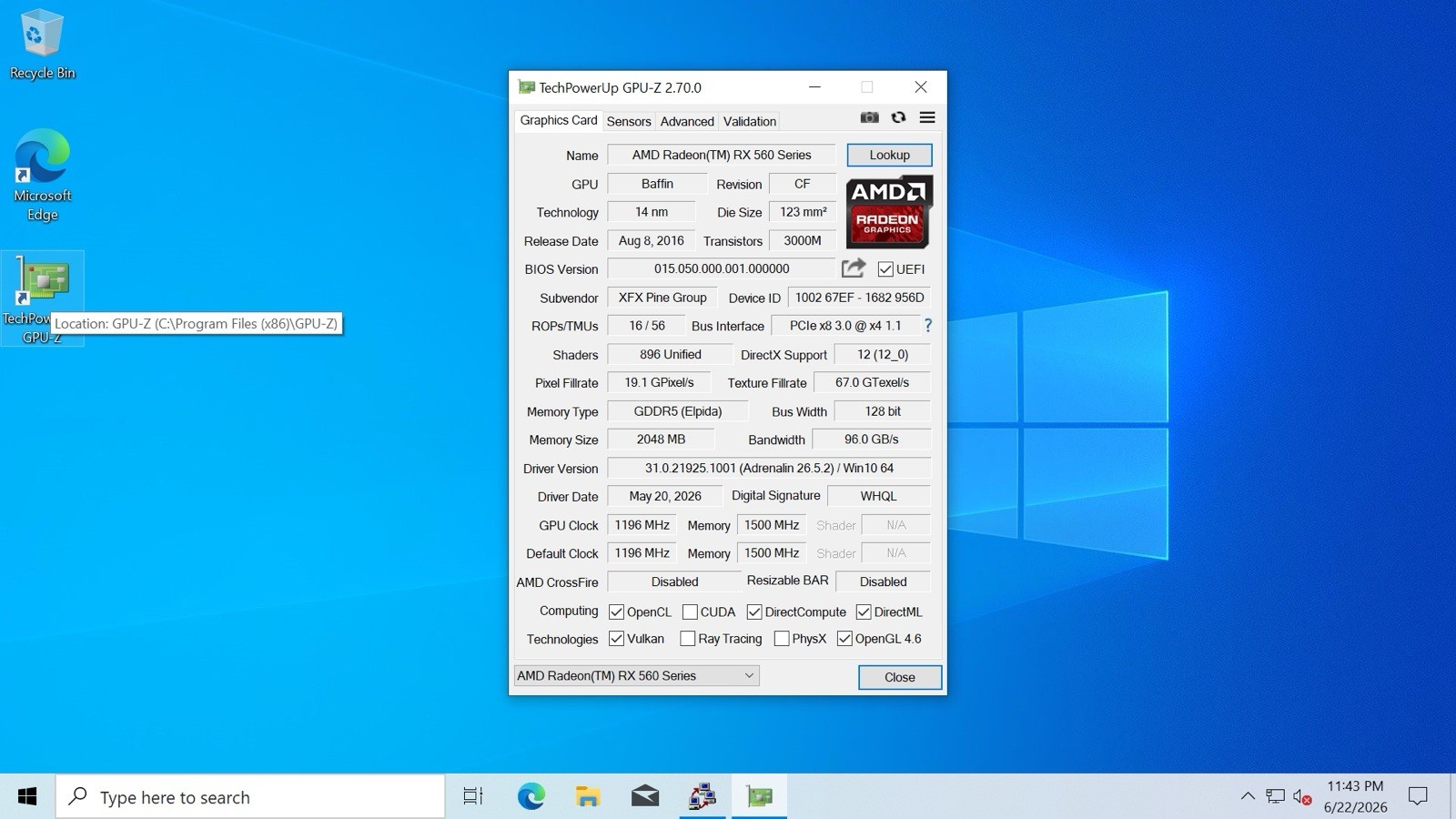1456x819 pixels.
Task: Take a screenshot with the camera icon
Action: (x=870, y=117)
